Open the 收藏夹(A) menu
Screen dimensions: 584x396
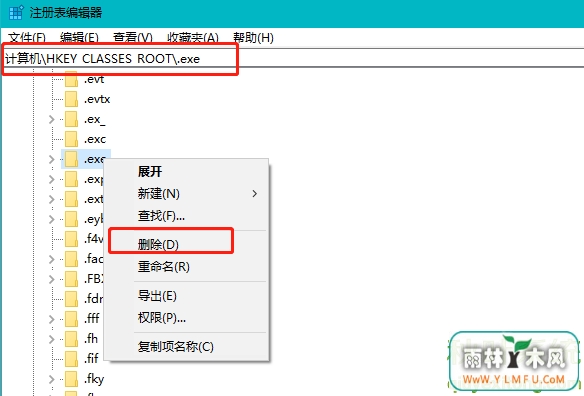pyautogui.click(x=193, y=38)
